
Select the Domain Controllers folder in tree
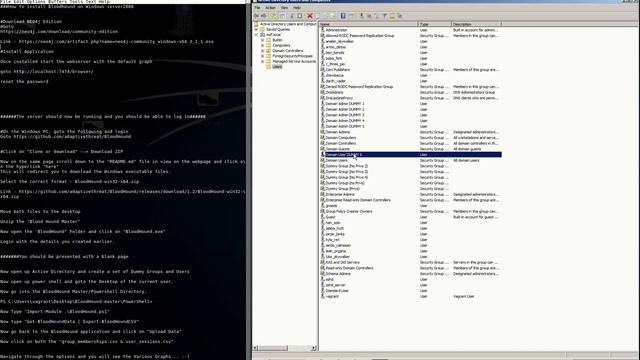tap(287, 51)
